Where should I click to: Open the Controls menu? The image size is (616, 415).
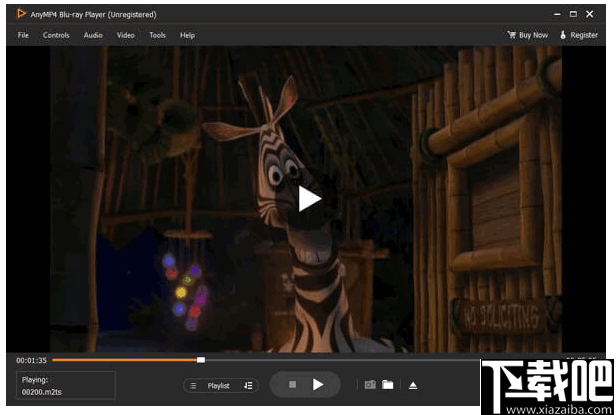(56, 35)
